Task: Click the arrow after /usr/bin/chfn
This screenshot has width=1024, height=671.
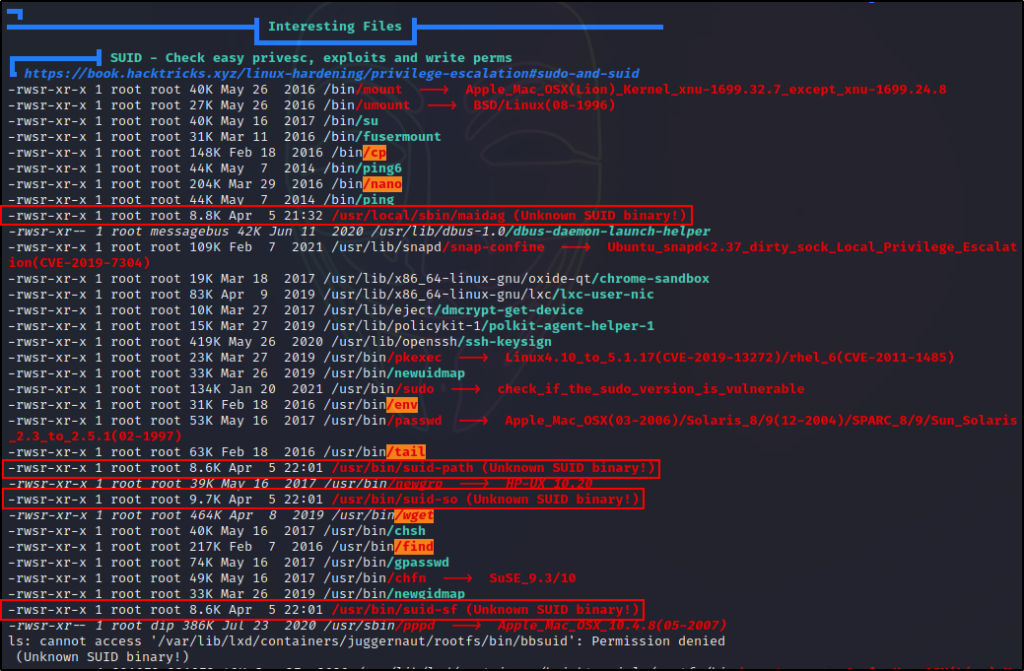Action: tap(457, 578)
